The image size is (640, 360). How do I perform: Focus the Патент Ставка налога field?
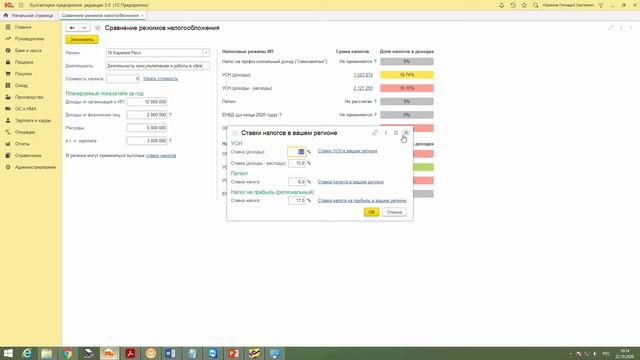click(297, 182)
